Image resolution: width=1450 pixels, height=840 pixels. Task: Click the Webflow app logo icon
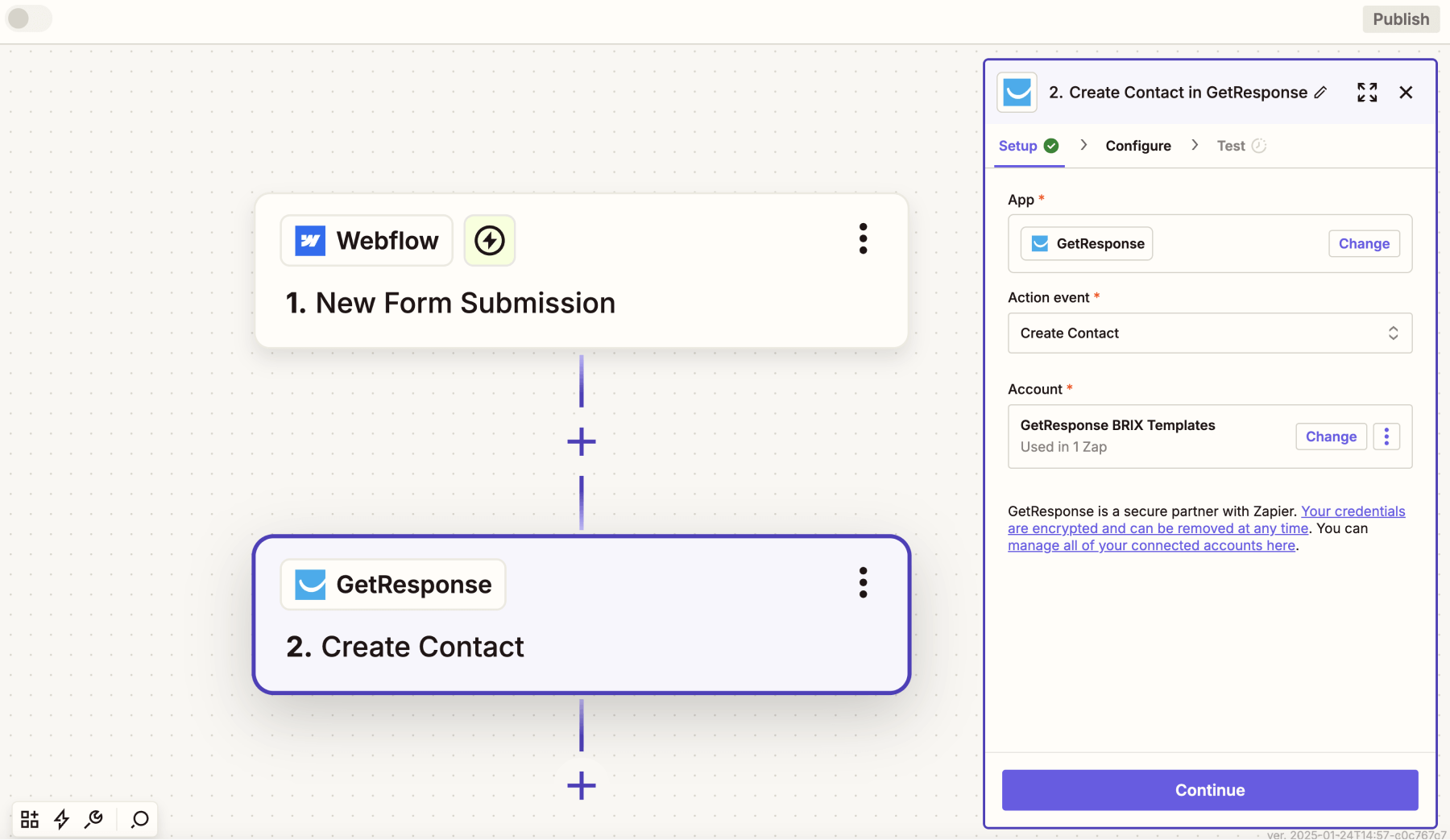tap(310, 241)
